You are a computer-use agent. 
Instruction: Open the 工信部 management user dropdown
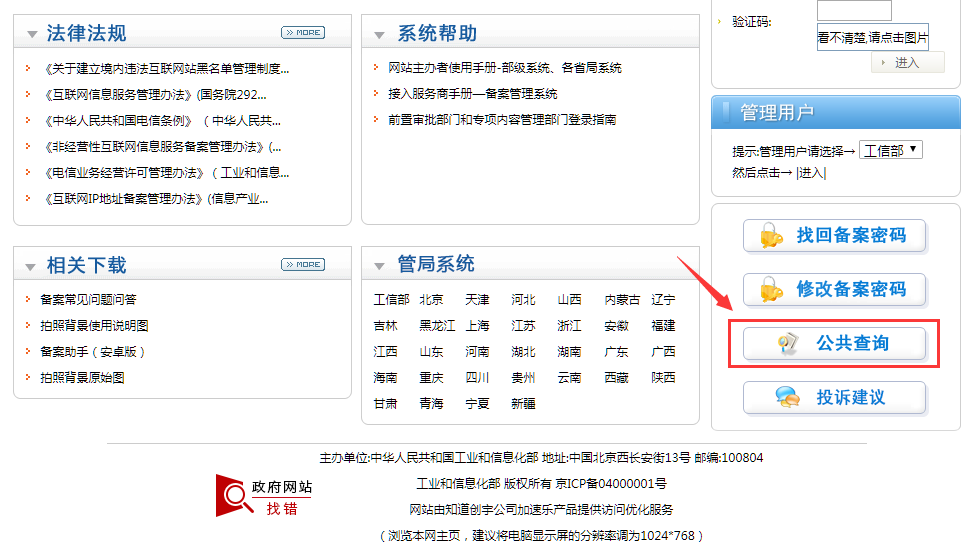click(x=890, y=151)
